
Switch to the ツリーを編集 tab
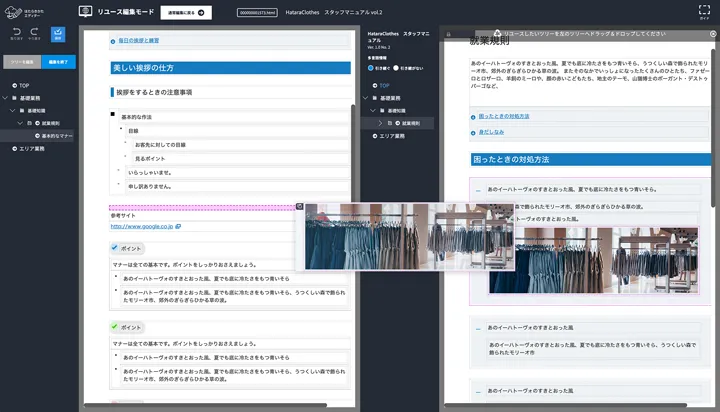18,62
